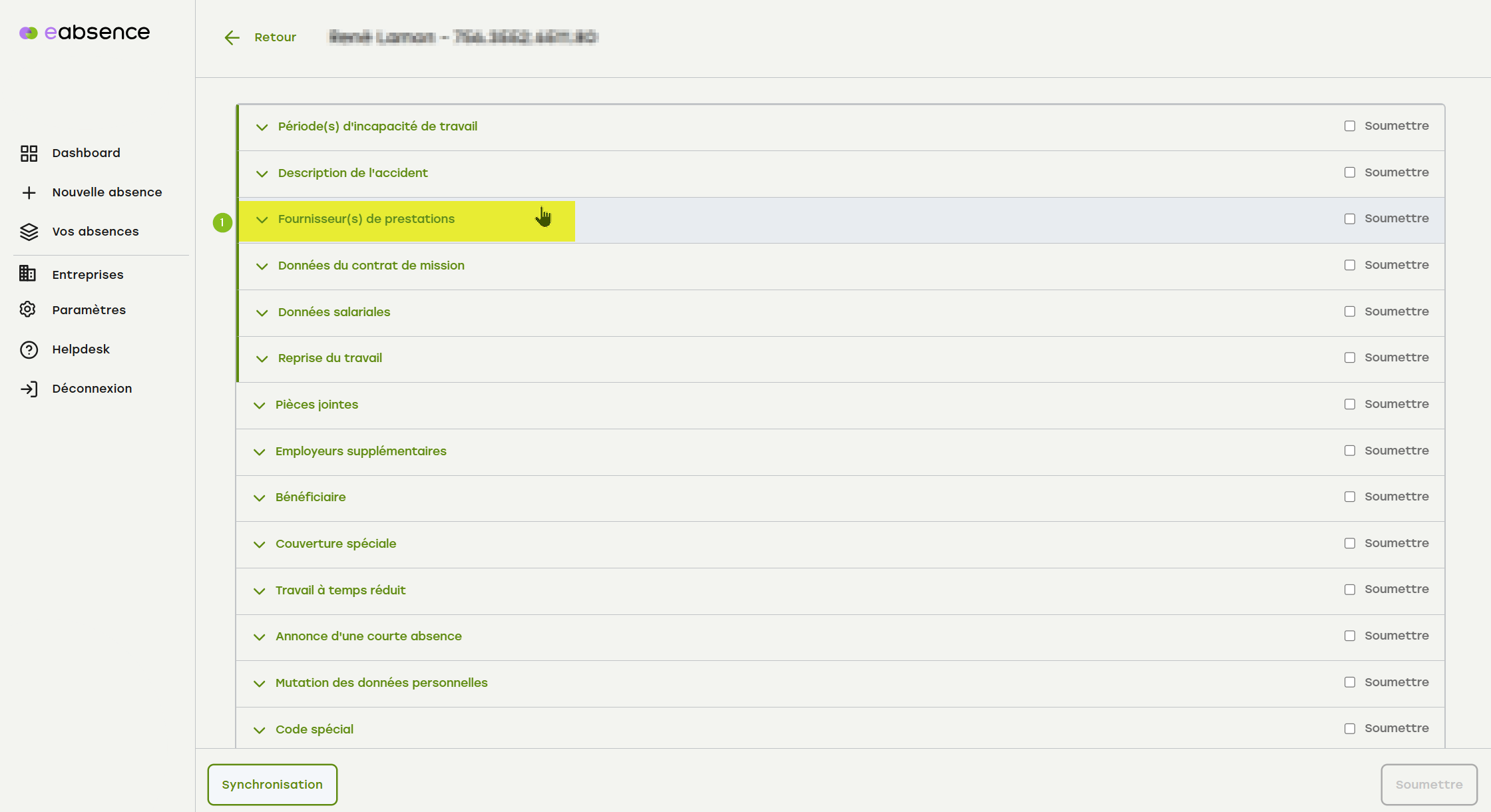Click the plus icon for Nouvelle absence
1491x812 pixels.
tap(29, 193)
